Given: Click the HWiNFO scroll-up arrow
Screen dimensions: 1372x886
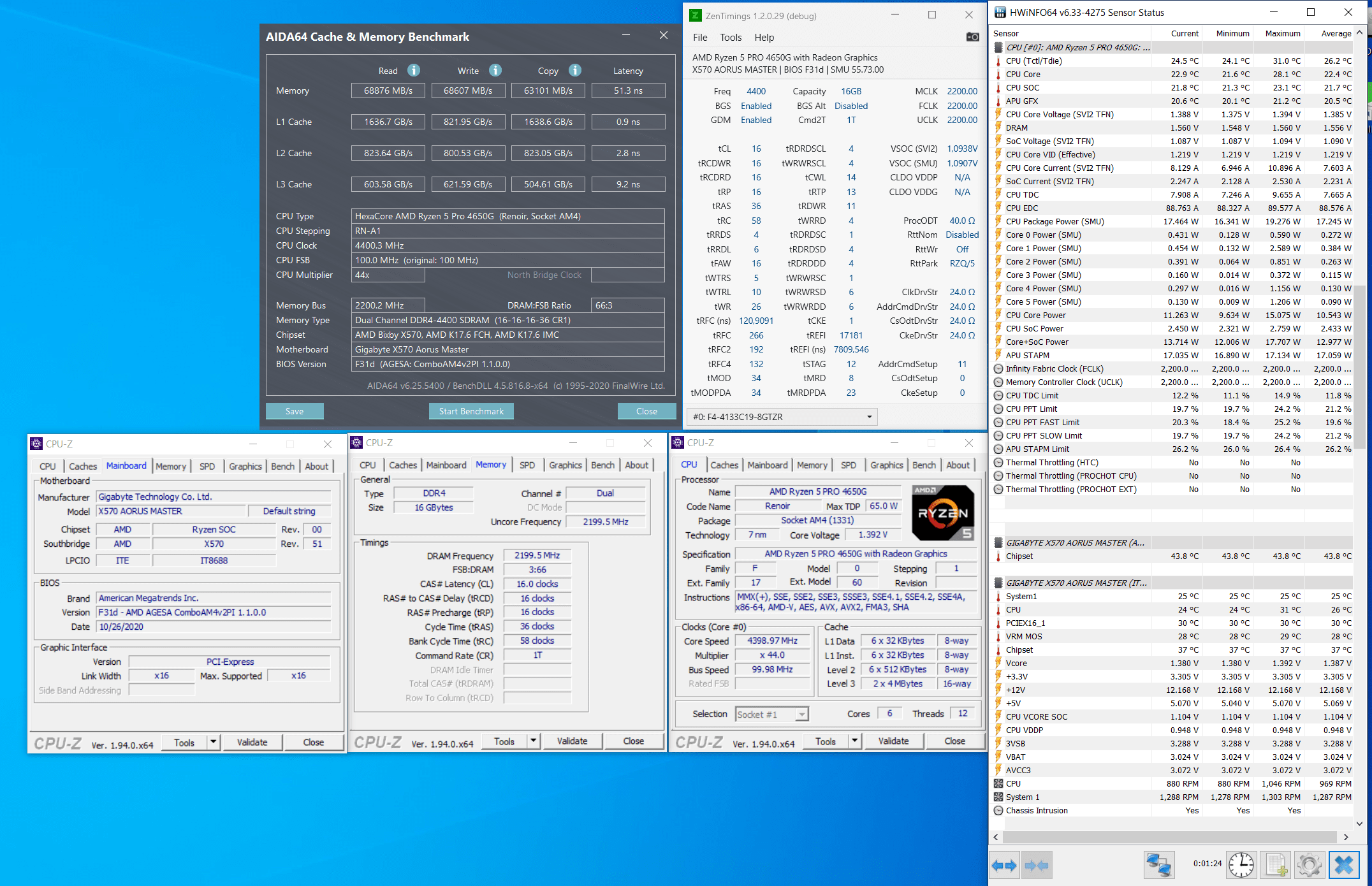Looking at the screenshot, I should 1359,32.
